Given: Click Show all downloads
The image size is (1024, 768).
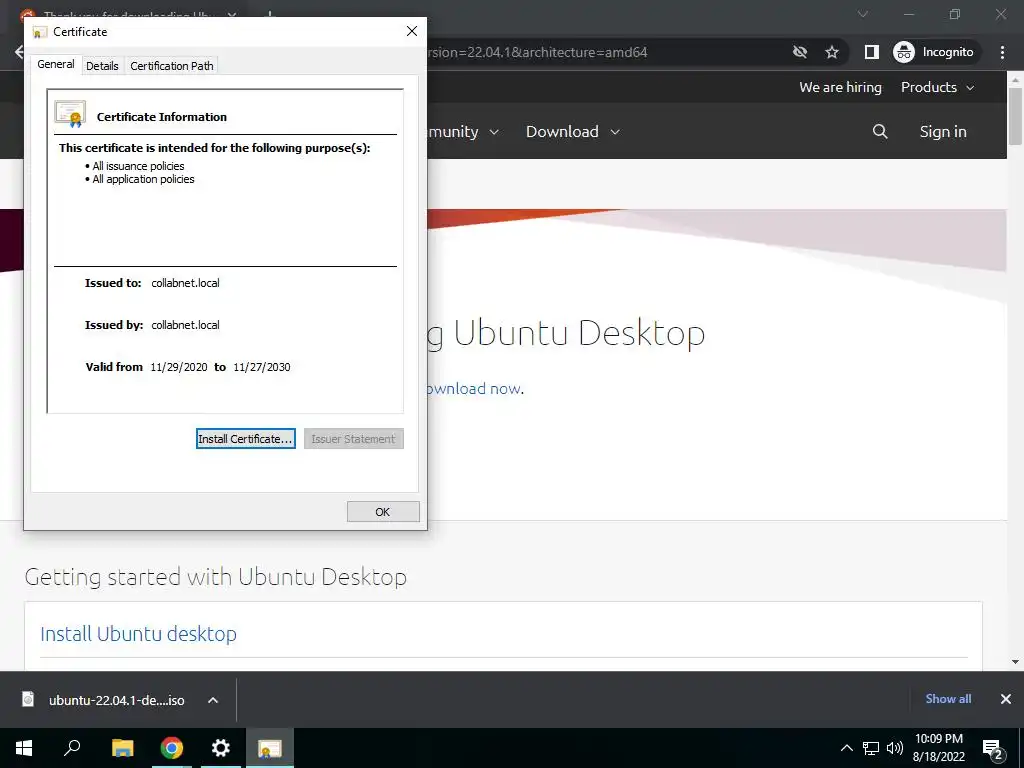Looking at the screenshot, I should coord(948,699).
